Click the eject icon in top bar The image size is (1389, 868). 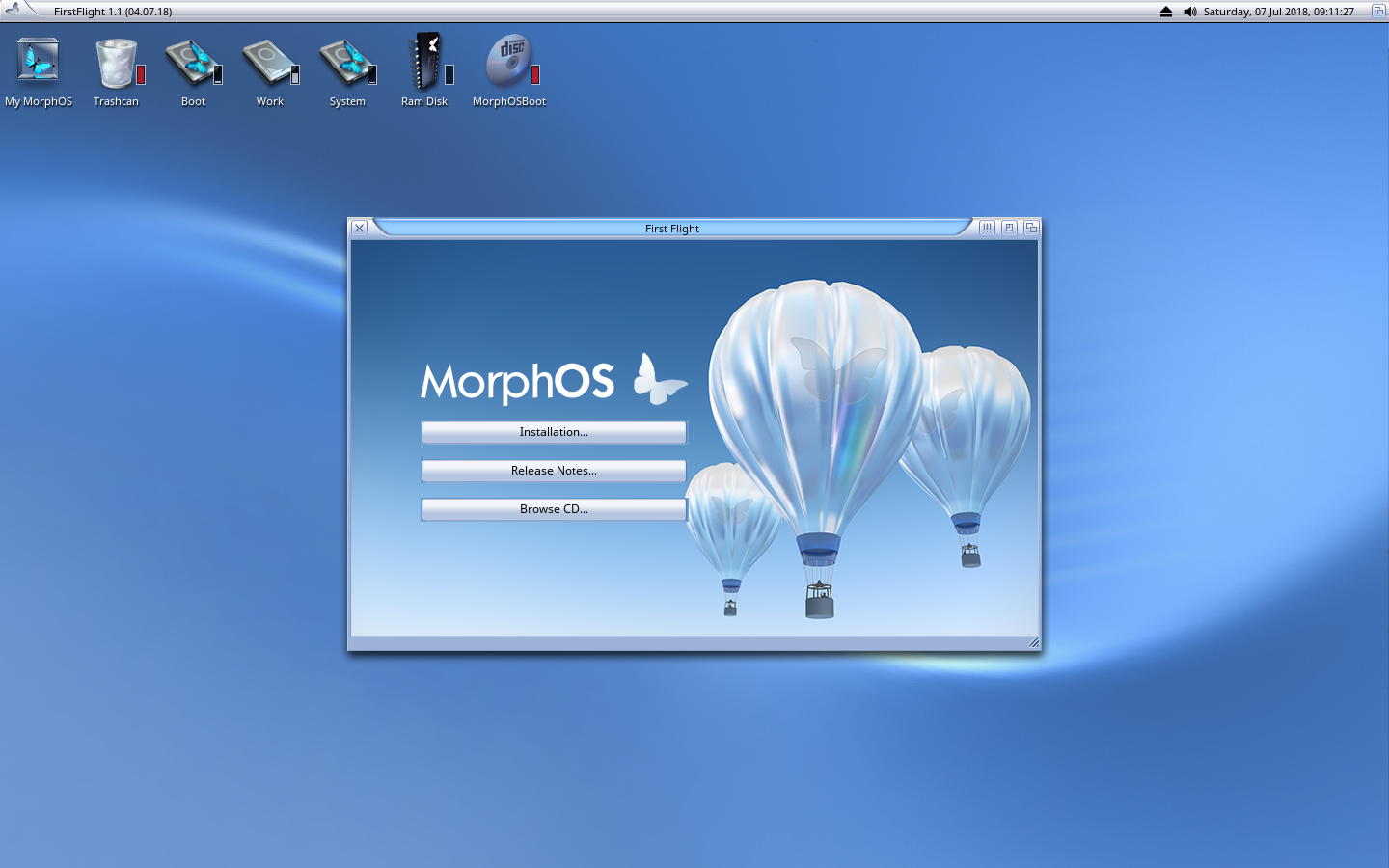[x=1165, y=12]
